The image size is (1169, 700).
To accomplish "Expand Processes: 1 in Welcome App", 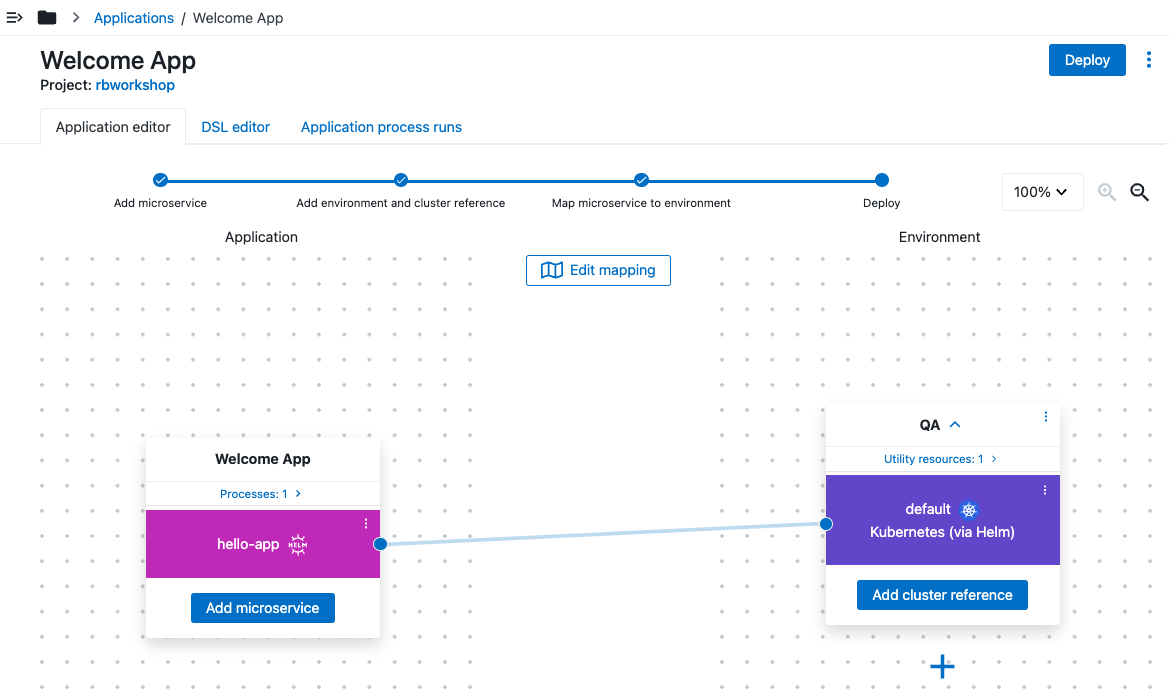I will click(261, 494).
